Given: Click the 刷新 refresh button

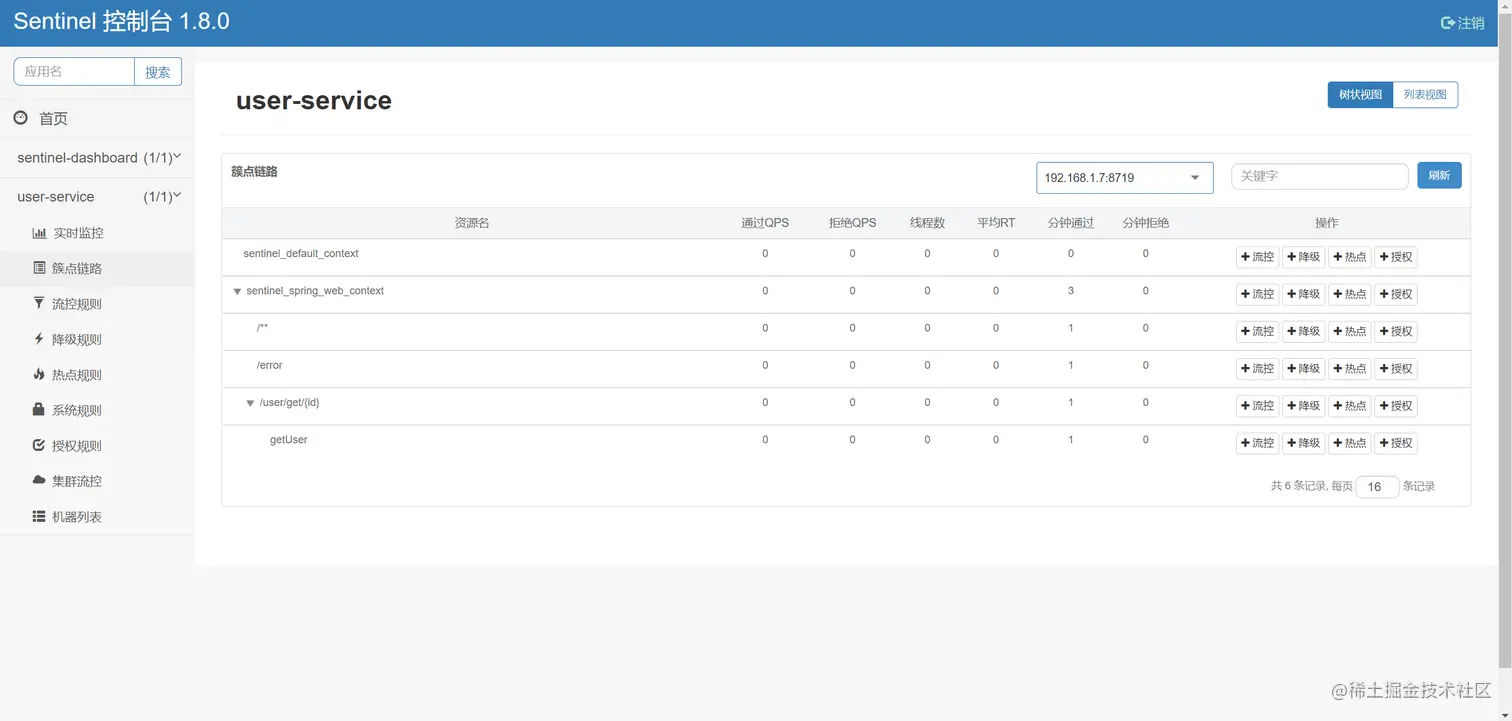Looking at the screenshot, I should coord(1439,175).
